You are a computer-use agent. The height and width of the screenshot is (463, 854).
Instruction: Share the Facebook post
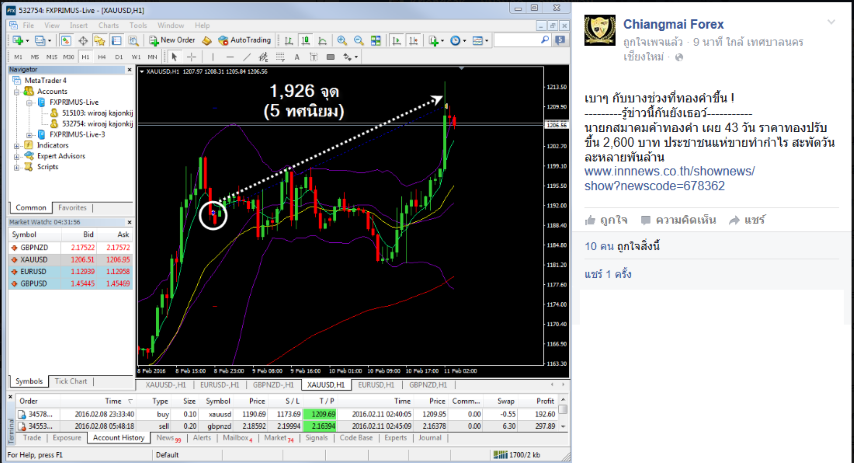pos(747,220)
